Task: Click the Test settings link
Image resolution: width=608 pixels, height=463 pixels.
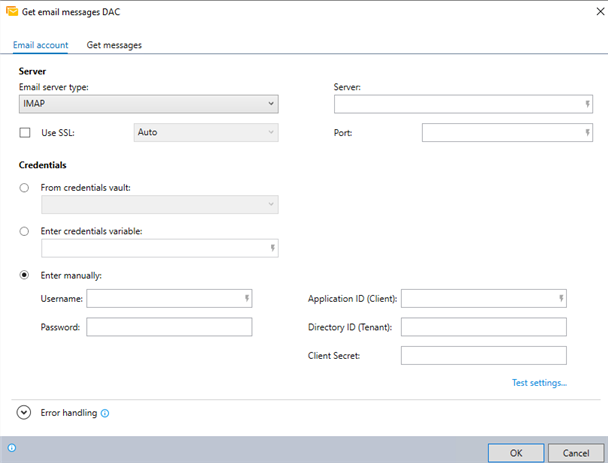Action: [x=539, y=382]
